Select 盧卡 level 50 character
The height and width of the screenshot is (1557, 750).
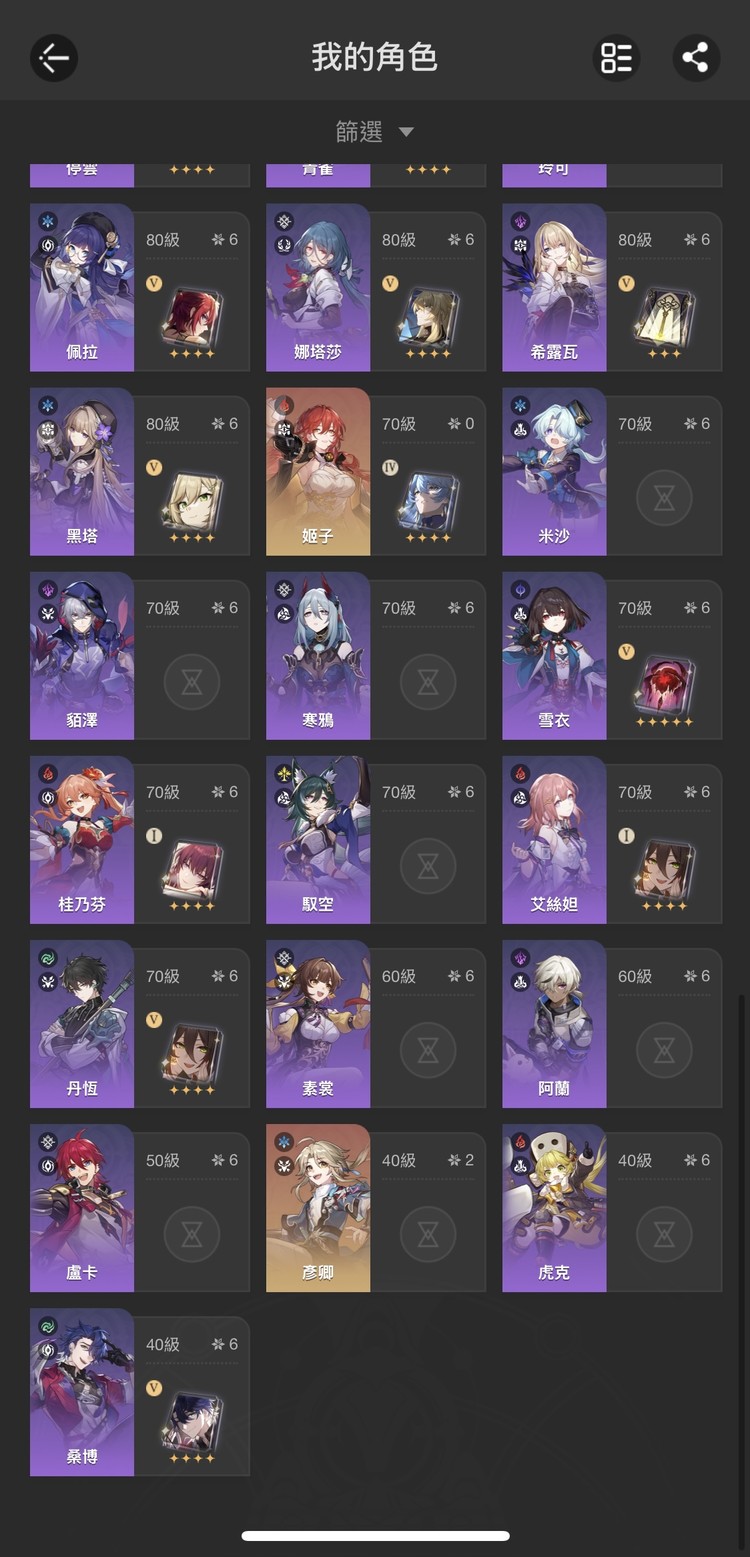click(x=140, y=1208)
